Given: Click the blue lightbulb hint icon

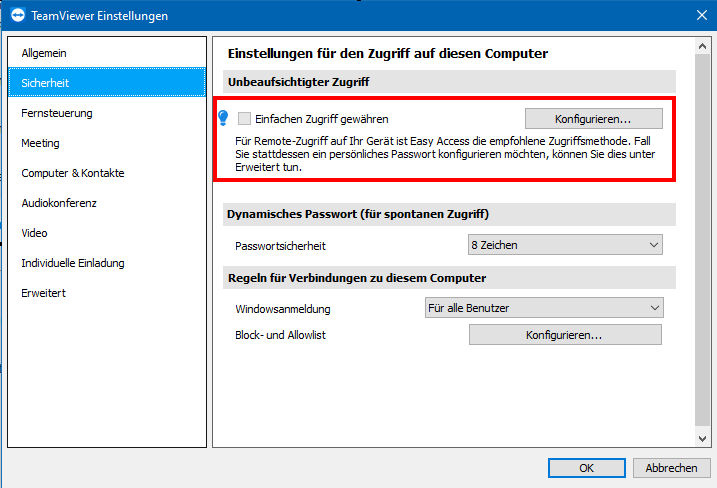Looking at the screenshot, I should tap(223, 118).
